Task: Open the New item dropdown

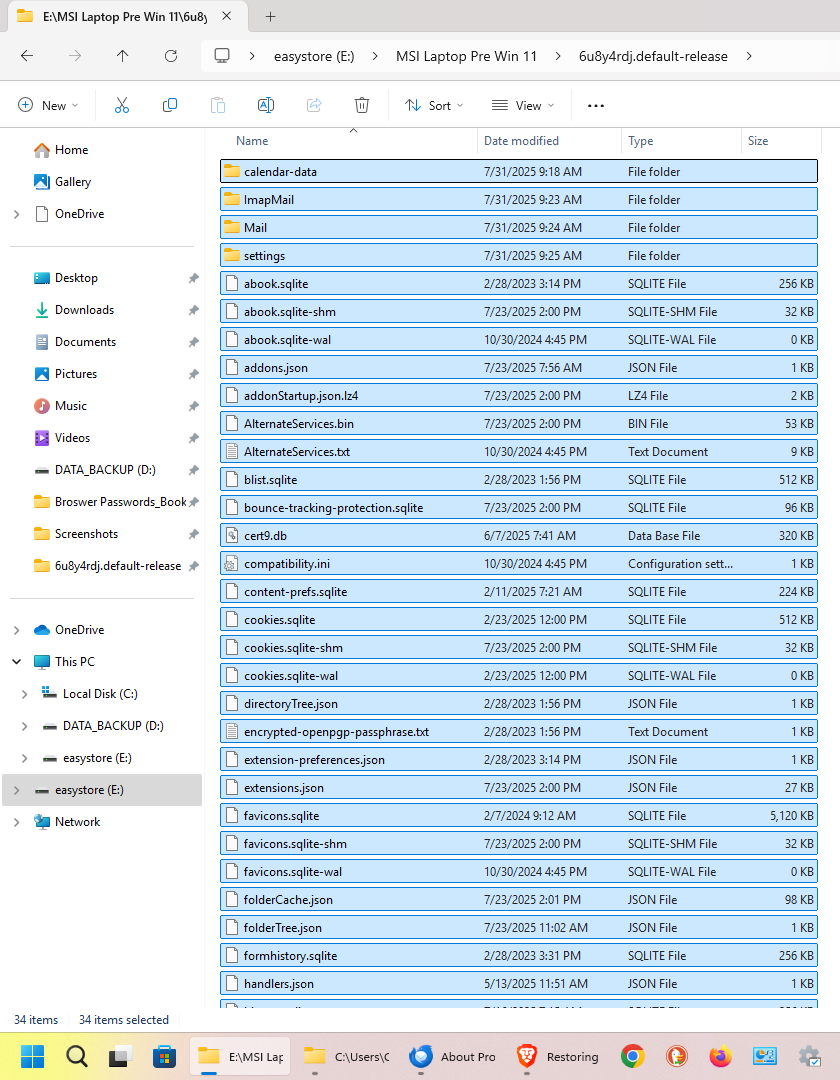Action: click(x=48, y=105)
